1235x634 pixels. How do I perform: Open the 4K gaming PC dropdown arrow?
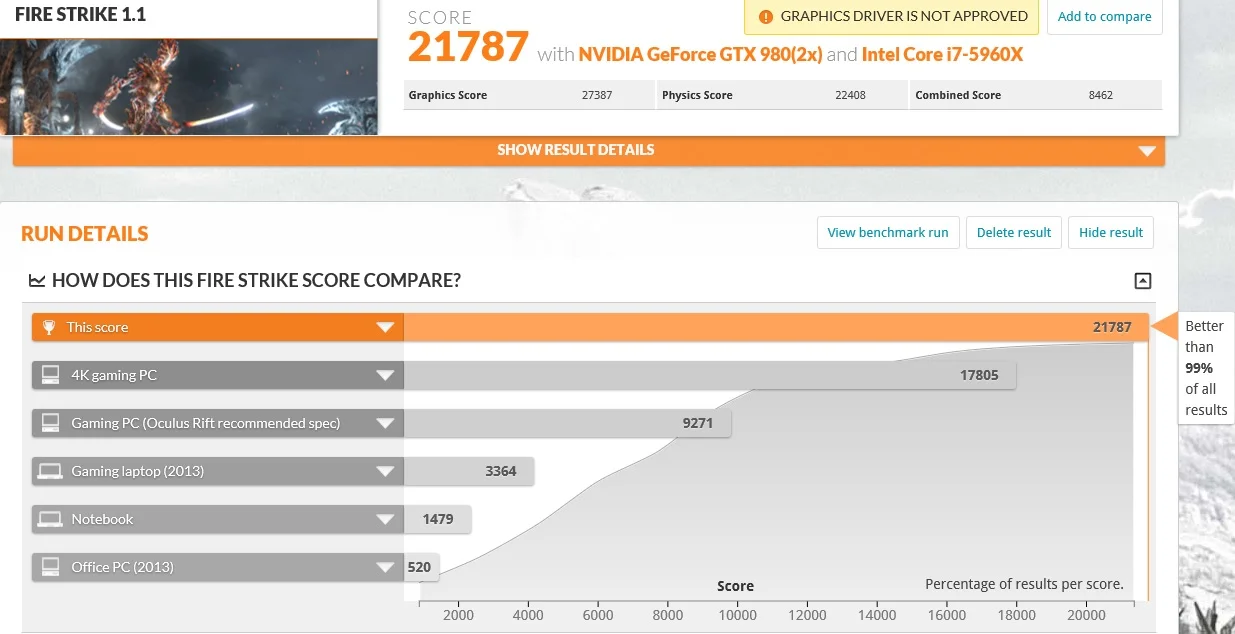pyautogui.click(x=385, y=376)
